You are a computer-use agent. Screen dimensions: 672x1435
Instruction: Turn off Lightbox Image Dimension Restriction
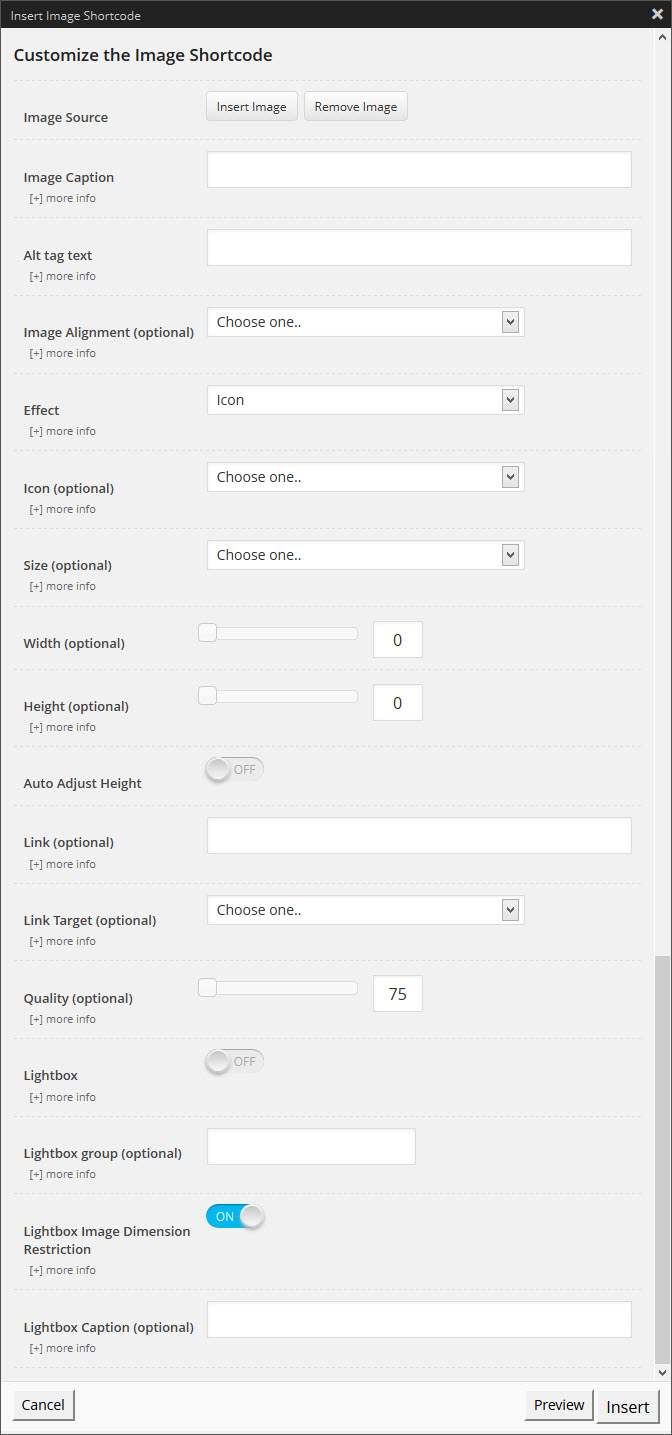(x=235, y=1216)
